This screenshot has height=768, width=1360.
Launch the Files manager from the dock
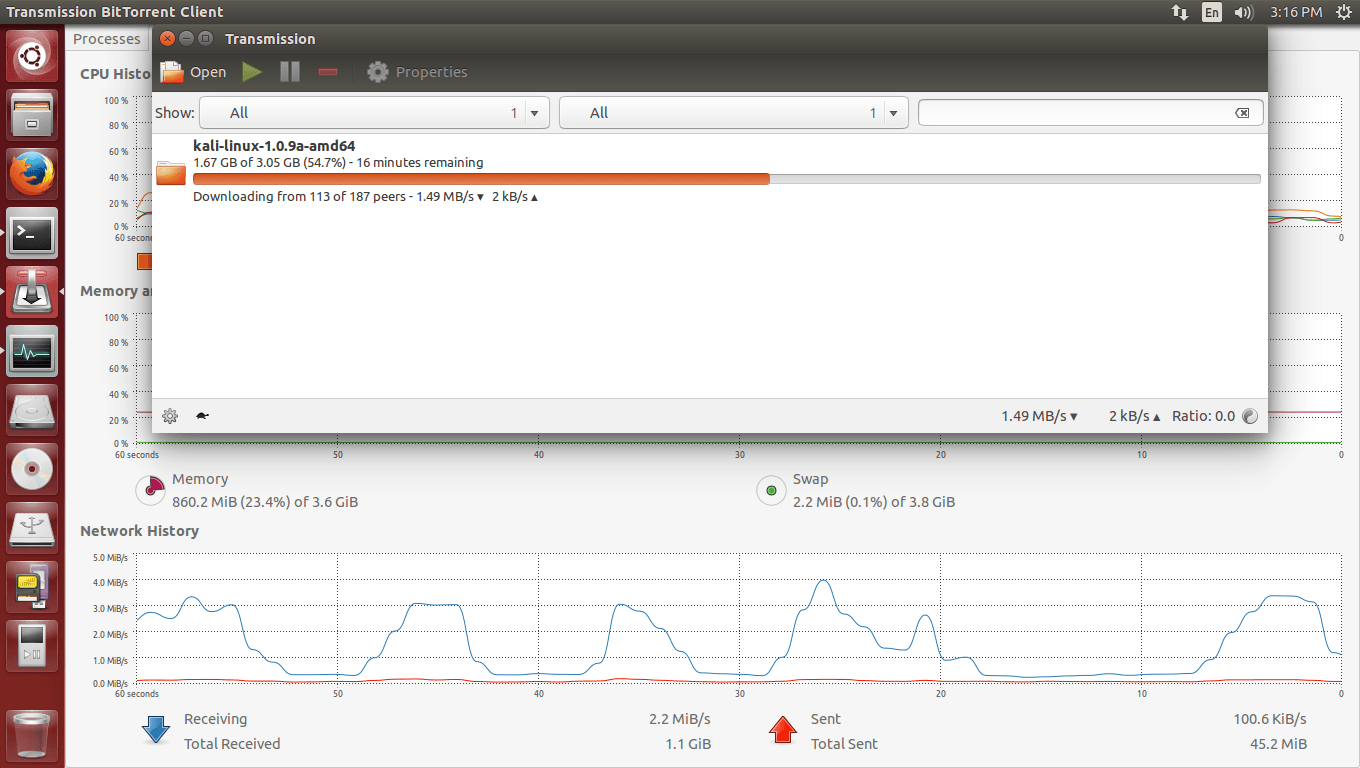pos(33,115)
